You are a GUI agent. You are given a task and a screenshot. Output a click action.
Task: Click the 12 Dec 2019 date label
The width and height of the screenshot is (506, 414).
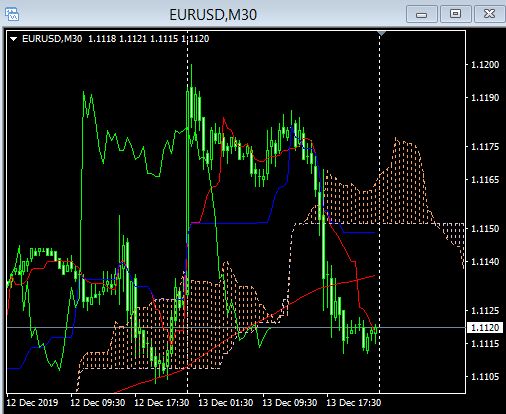click(32, 403)
